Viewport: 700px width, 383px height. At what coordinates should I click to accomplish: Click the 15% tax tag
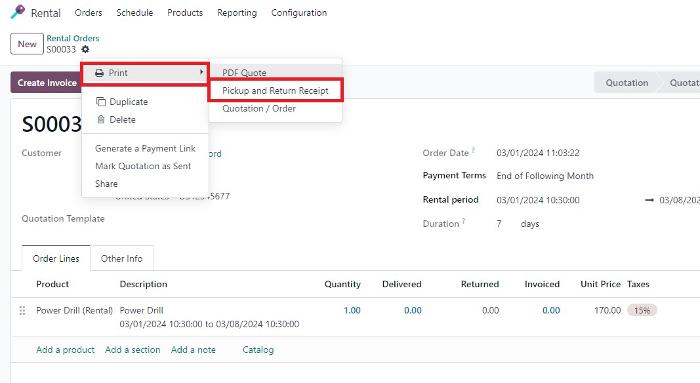coord(642,311)
